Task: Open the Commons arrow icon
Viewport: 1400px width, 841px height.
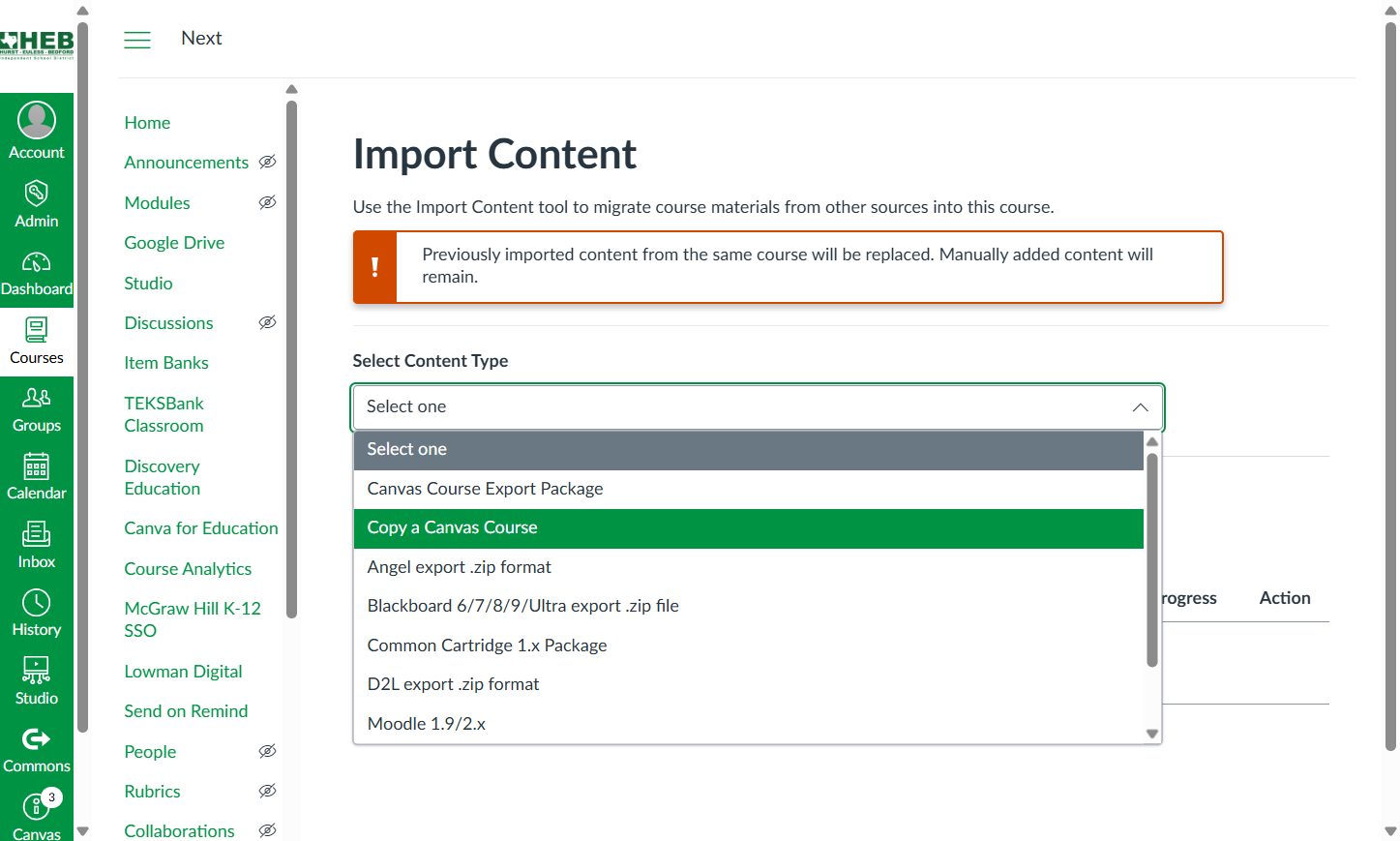Action: click(x=37, y=739)
